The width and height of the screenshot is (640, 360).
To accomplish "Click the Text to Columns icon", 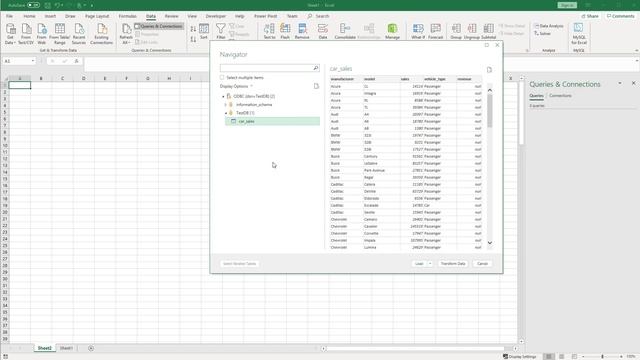I will (x=269, y=29).
